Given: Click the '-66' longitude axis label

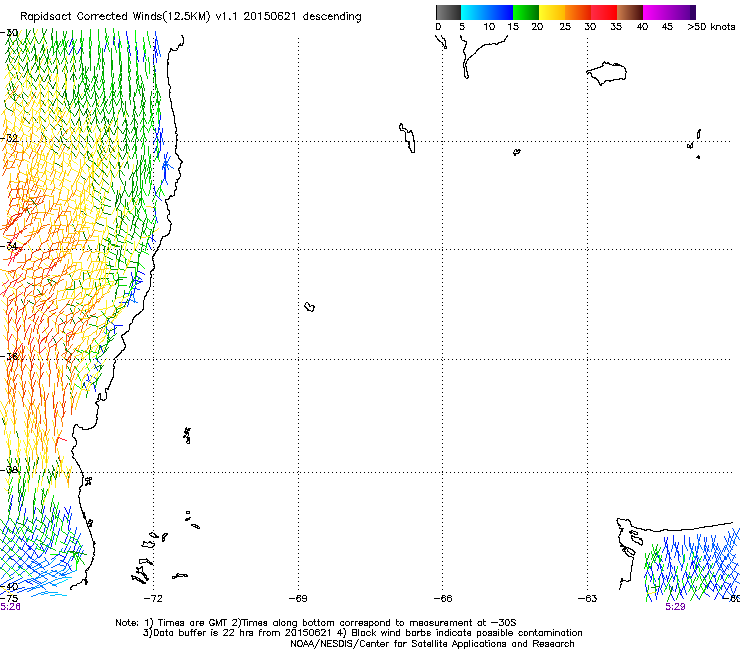Looking at the screenshot, I should pos(443,599).
